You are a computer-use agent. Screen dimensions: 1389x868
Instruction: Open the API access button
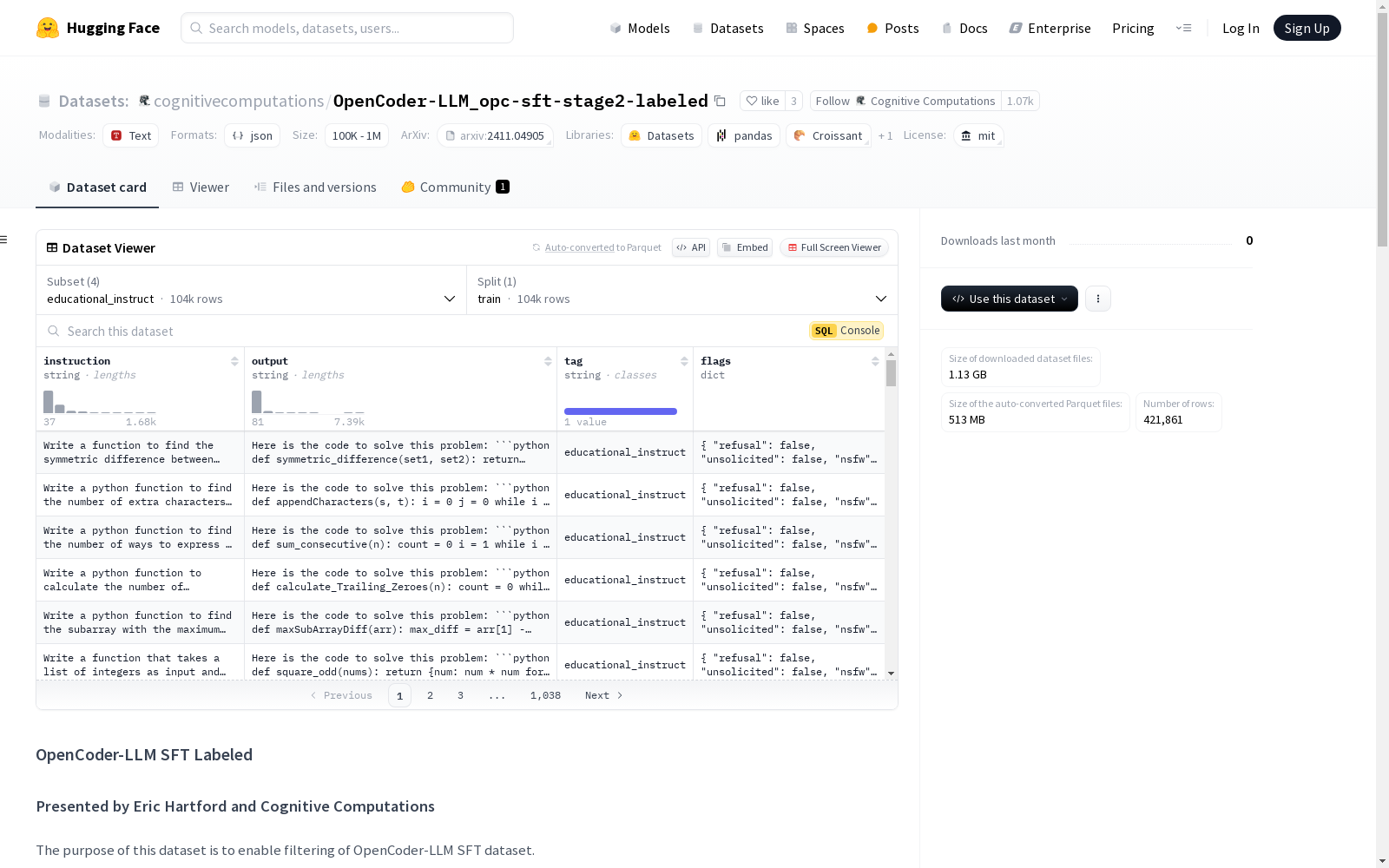(691, 247)
